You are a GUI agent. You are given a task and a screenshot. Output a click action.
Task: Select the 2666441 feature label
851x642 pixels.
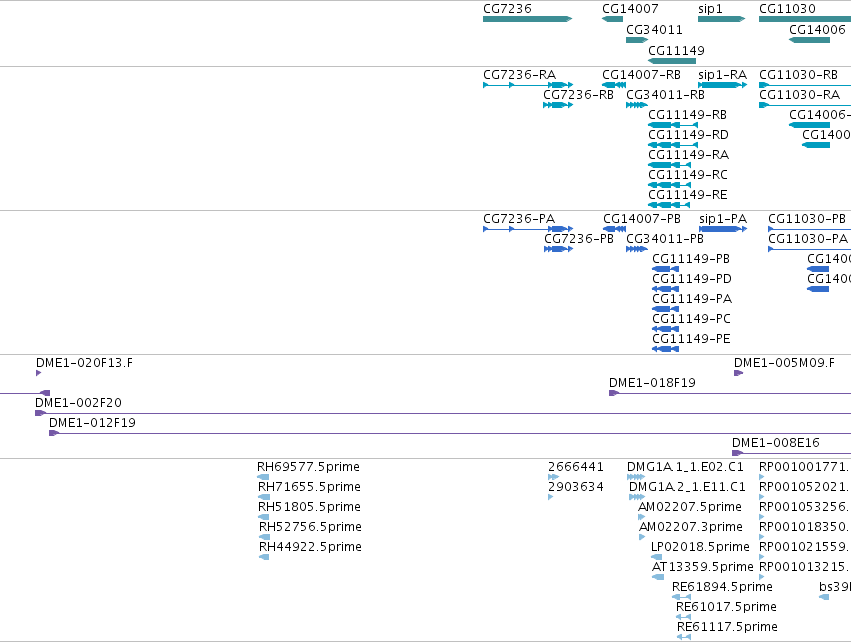576,467
